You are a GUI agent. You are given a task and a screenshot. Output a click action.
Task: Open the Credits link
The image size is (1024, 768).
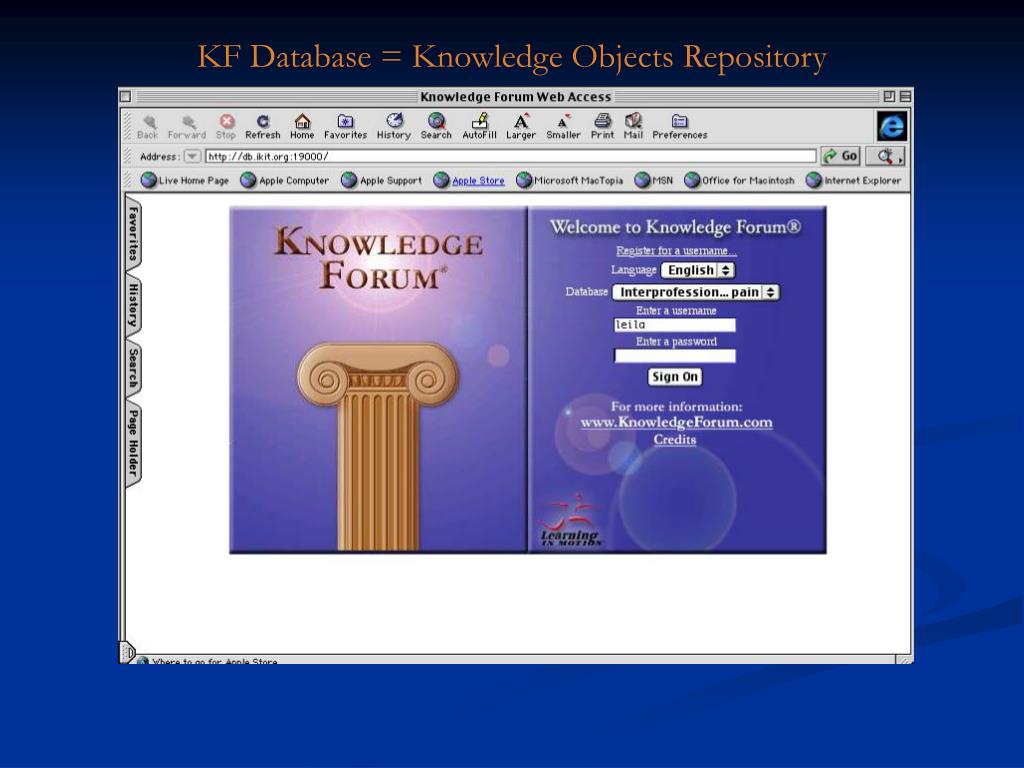click(x=675, y=440)
